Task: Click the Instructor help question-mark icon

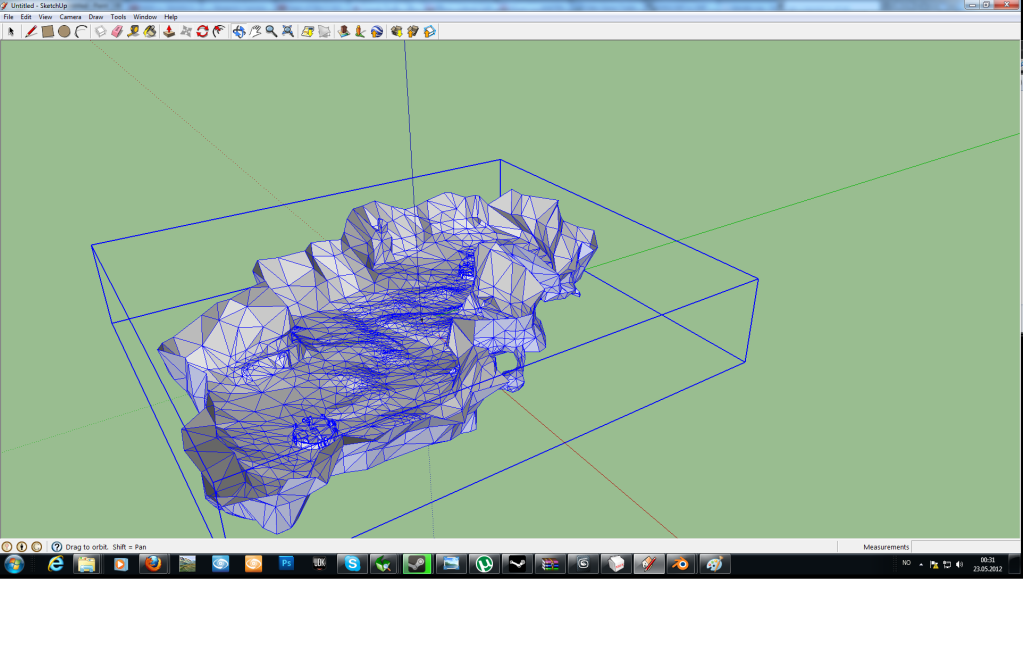Action: click(x=57, y=547)
